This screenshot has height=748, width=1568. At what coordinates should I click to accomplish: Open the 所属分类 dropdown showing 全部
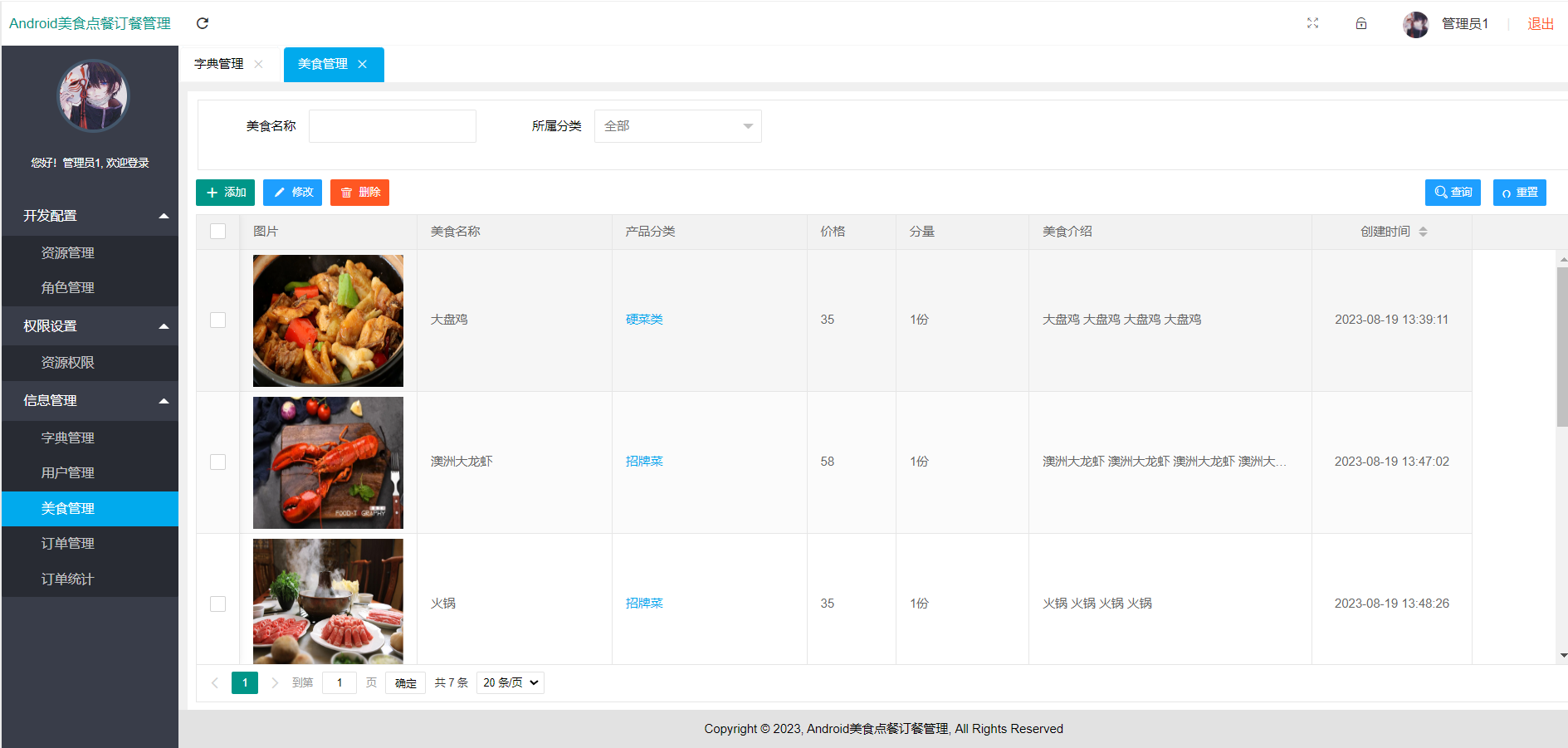(x=677, y=125)
